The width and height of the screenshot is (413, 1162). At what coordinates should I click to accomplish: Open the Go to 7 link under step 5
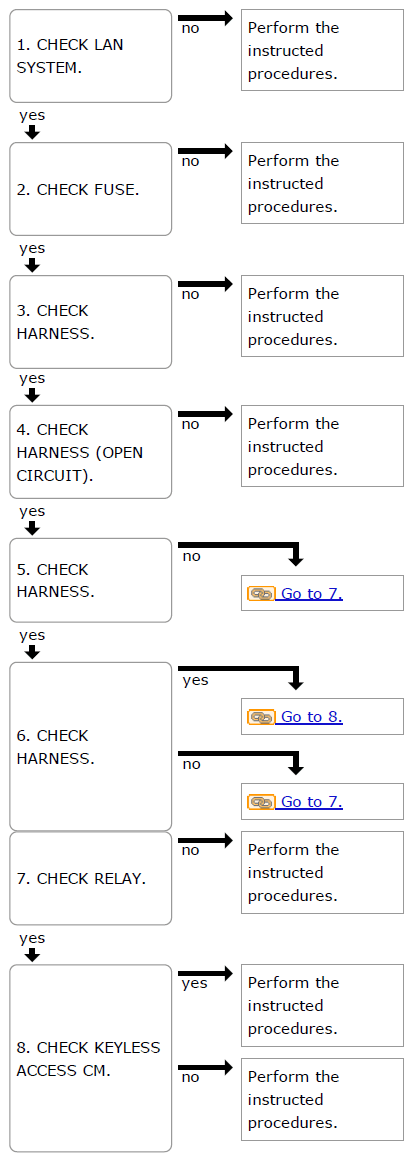(308, 593)
